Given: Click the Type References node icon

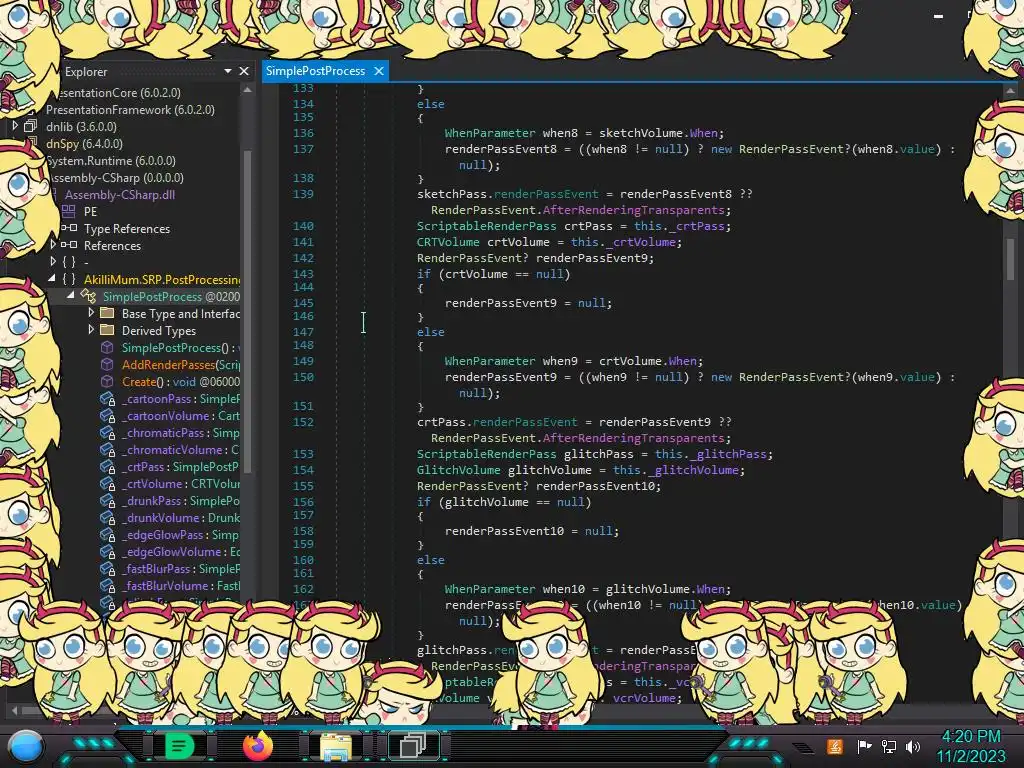Looking at the screenshot, I should pos(69,228).
